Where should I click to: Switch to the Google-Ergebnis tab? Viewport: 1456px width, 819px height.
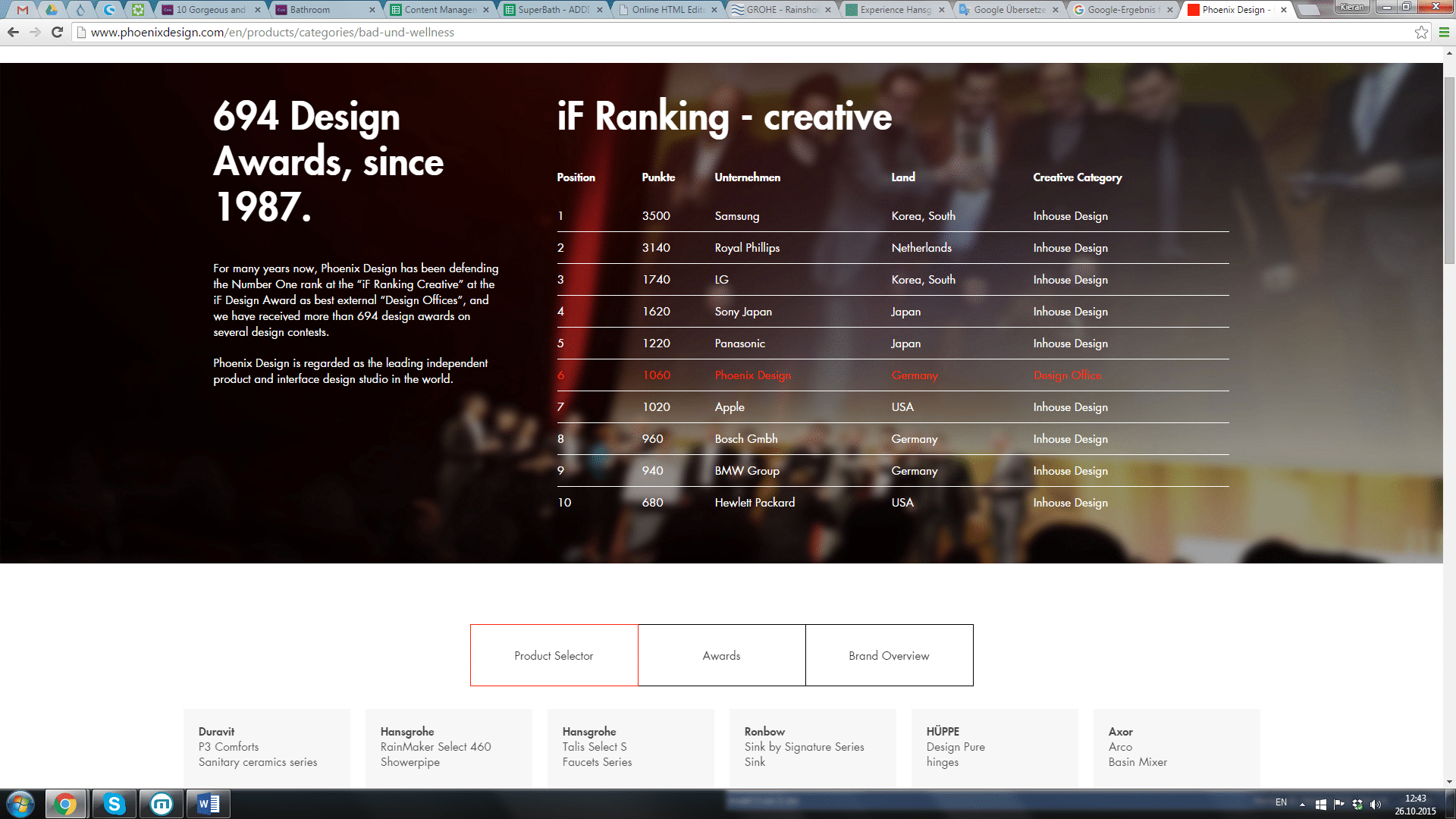(x=1122, y=10)
